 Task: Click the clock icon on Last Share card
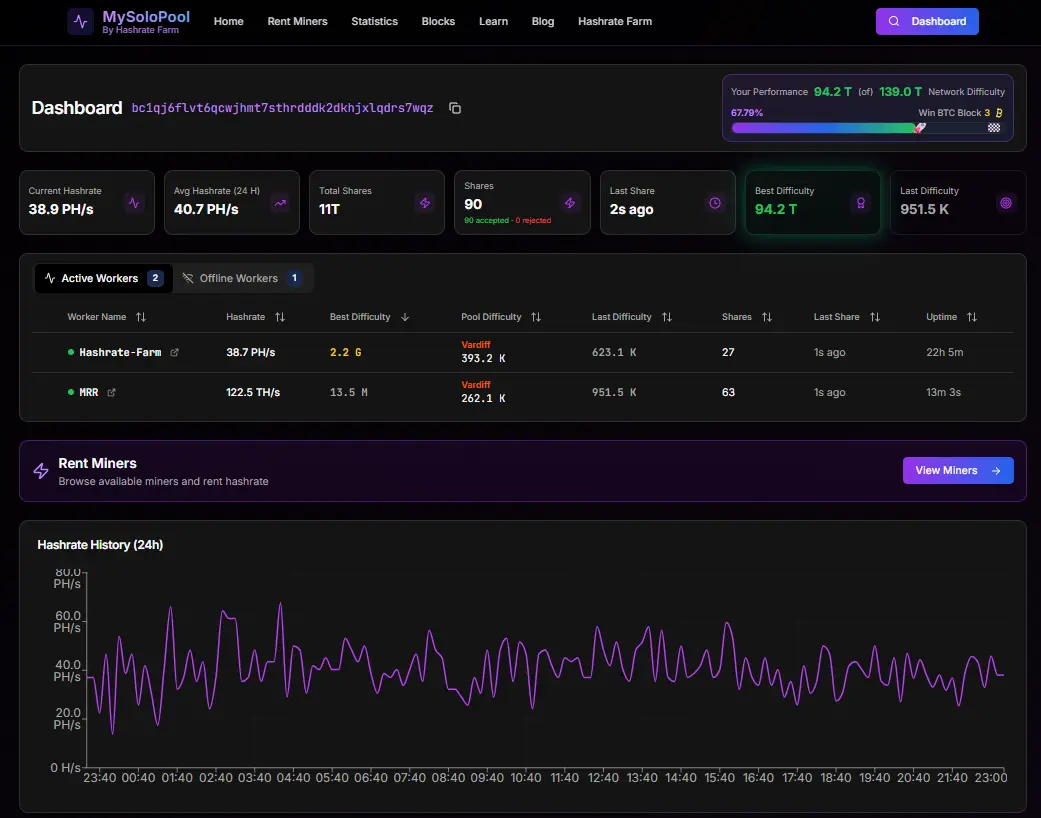(x=714, y=202)
